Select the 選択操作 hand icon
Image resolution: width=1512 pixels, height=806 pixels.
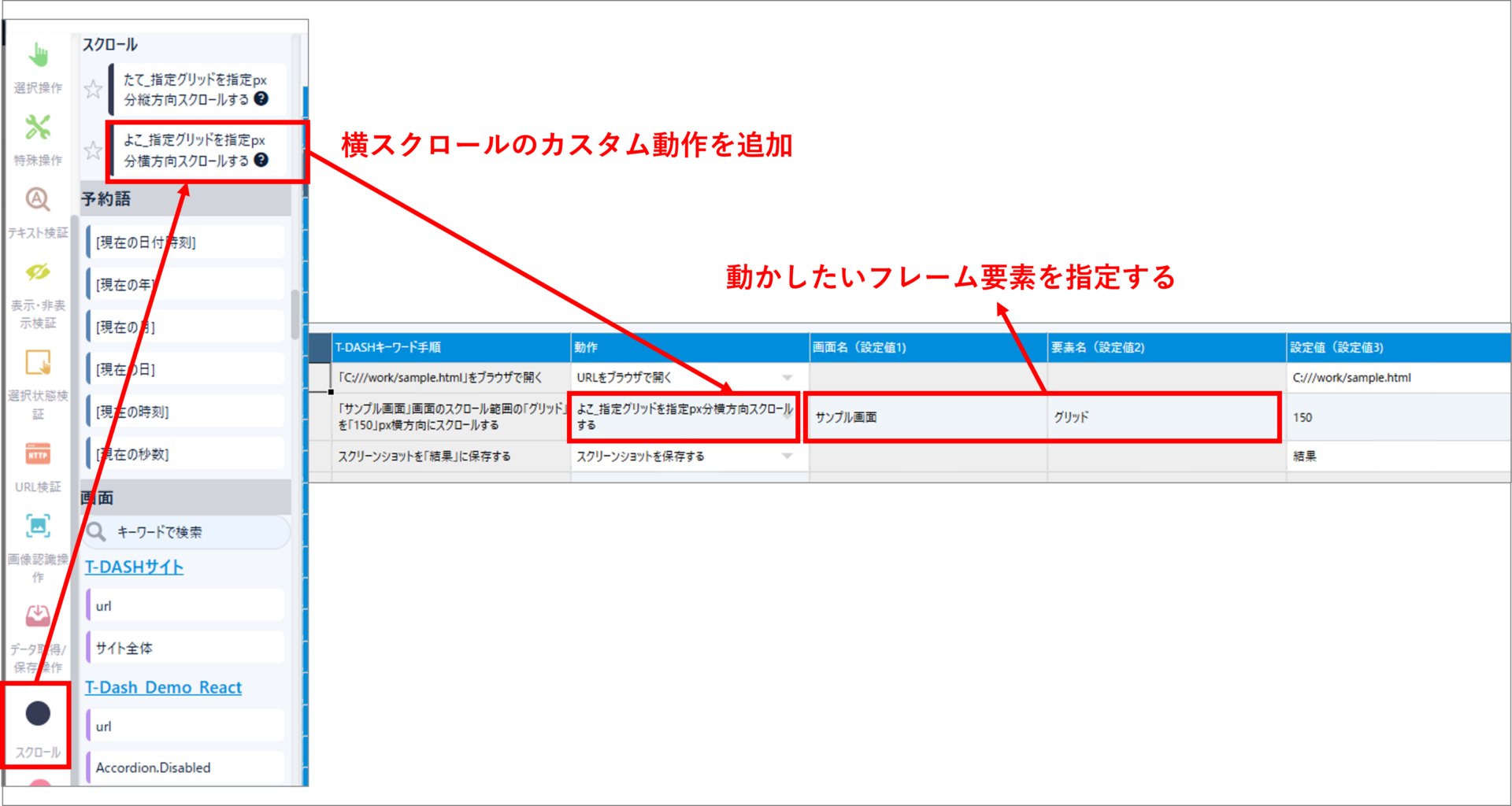(38, 56)
